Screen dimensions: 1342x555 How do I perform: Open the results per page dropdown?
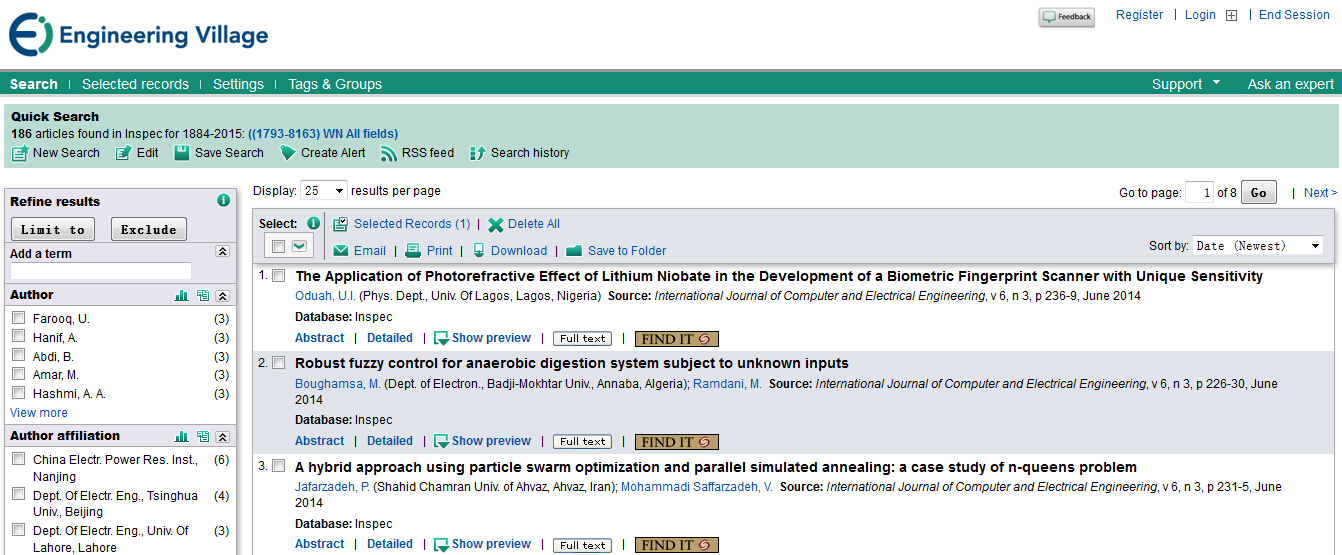click(x=324, y=191)
